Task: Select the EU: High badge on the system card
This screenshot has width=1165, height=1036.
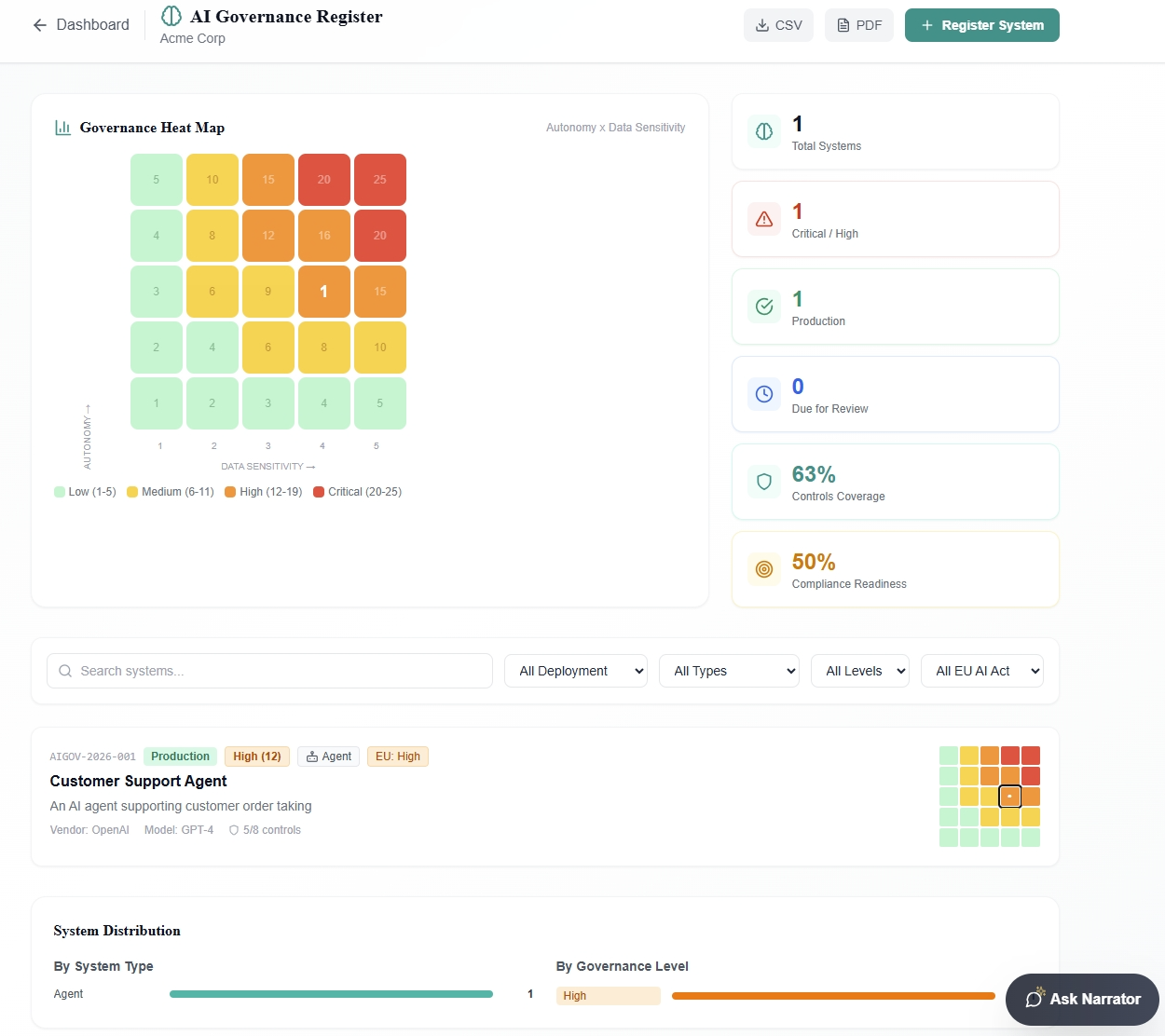Action: click(x=398, y=756)
